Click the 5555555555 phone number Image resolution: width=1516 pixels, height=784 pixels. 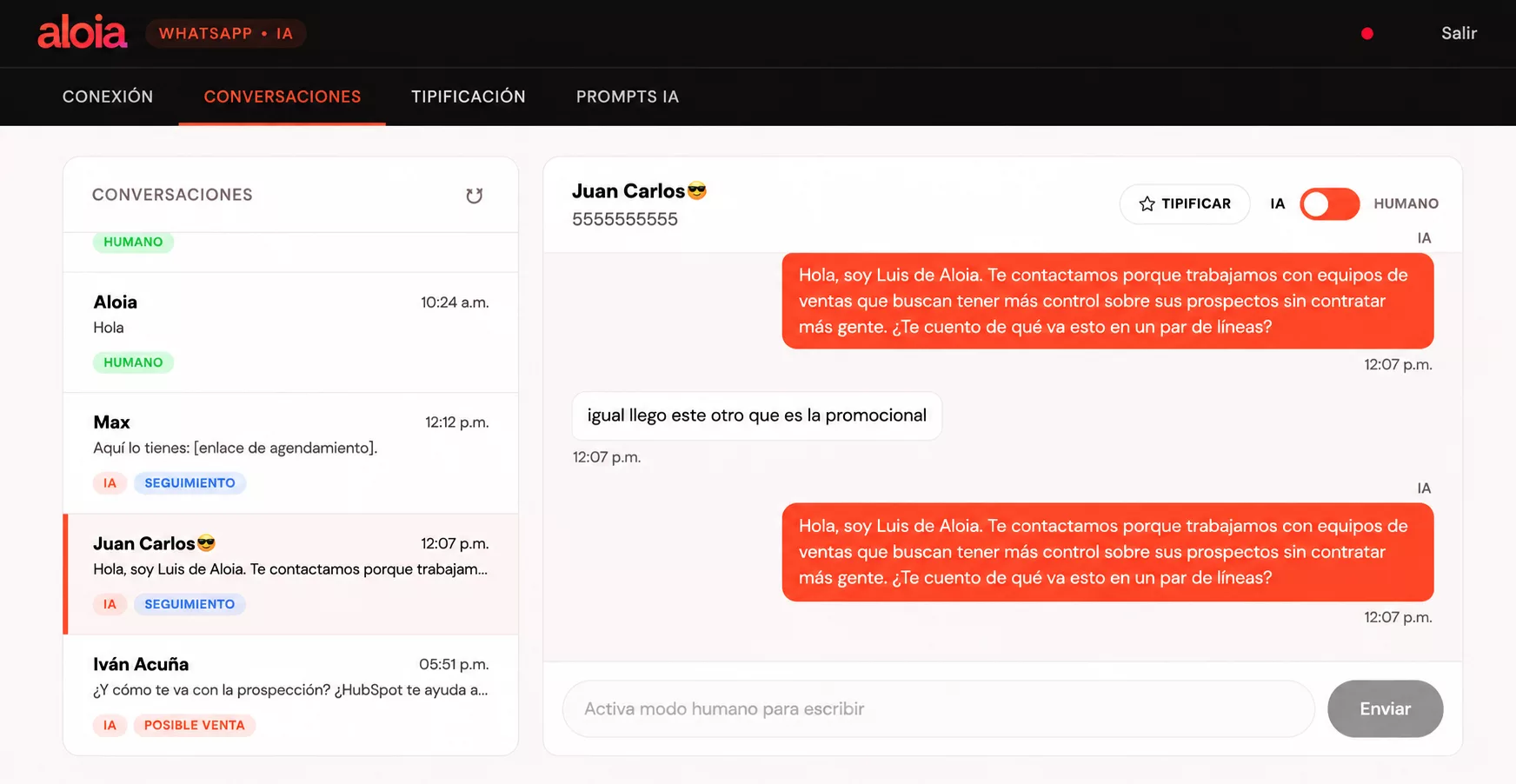[625, 219]
